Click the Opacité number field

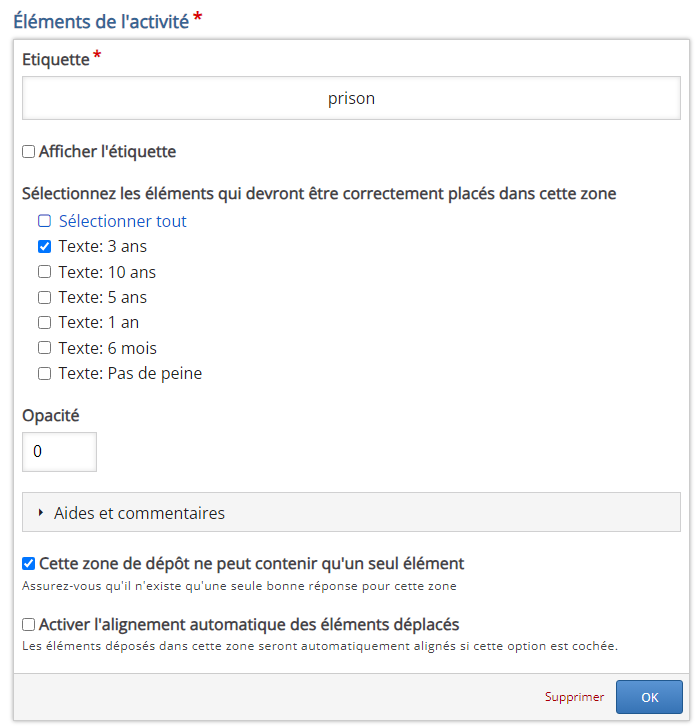tap(59, 452)
